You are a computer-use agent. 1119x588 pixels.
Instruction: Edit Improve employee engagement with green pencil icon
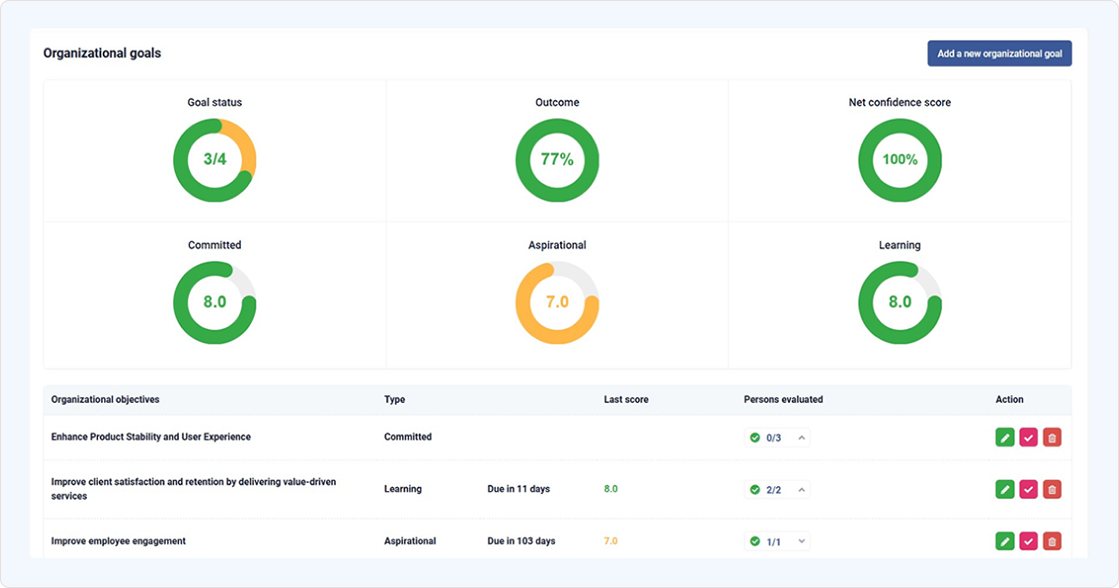1004,540
